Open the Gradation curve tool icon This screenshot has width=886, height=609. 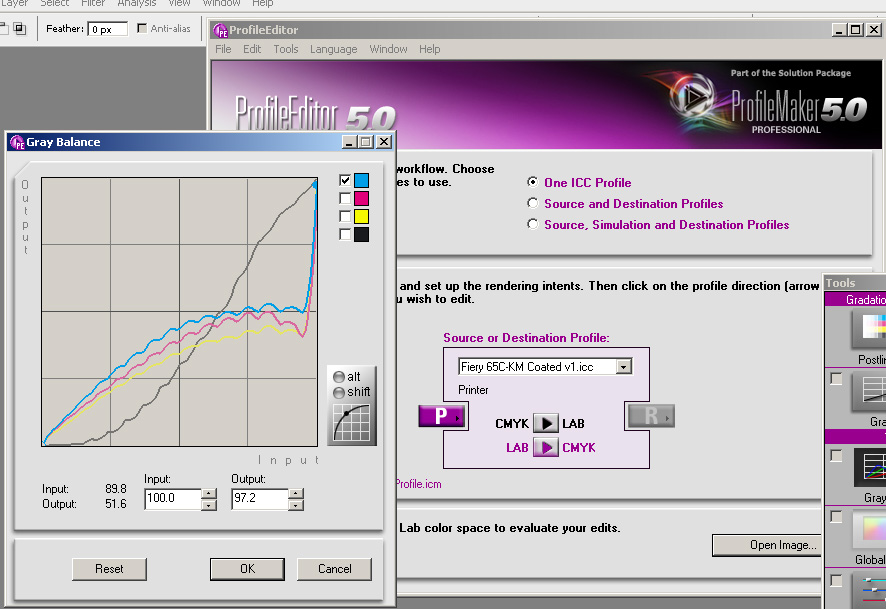(x=869, y=391)
